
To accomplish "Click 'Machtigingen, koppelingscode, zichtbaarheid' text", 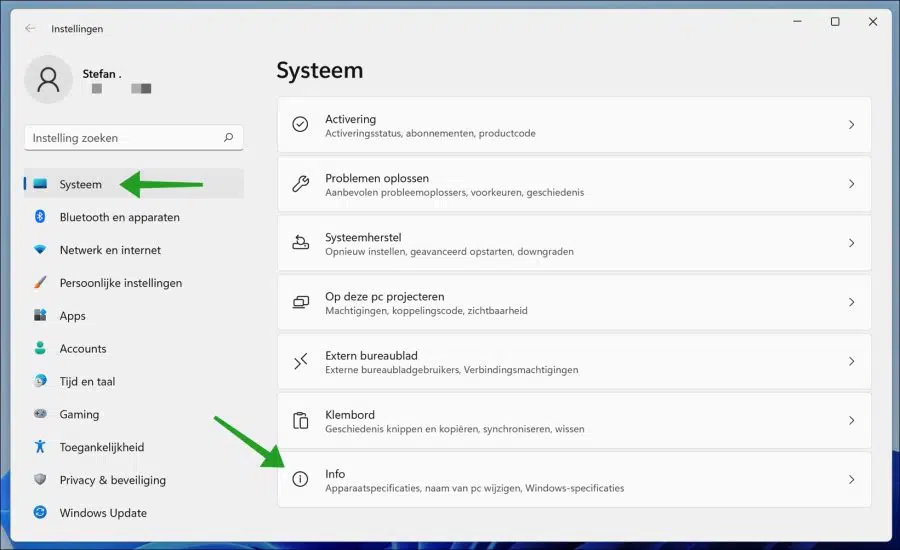I will click(x=426, y=311).
